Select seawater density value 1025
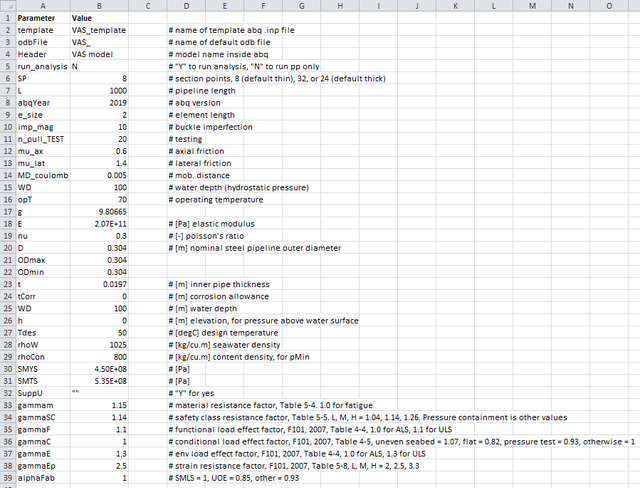640x488 pixels. (99, 345)
